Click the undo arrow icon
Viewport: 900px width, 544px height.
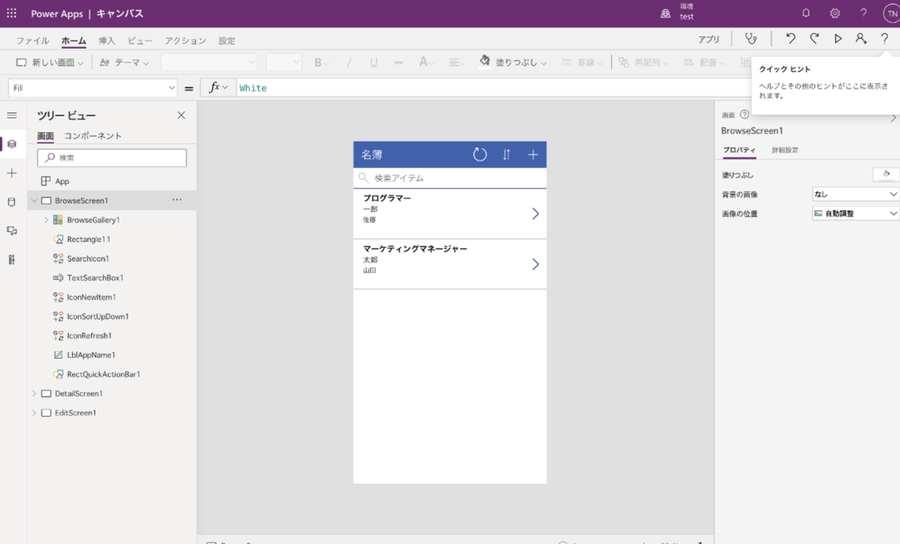click(790, 39)
